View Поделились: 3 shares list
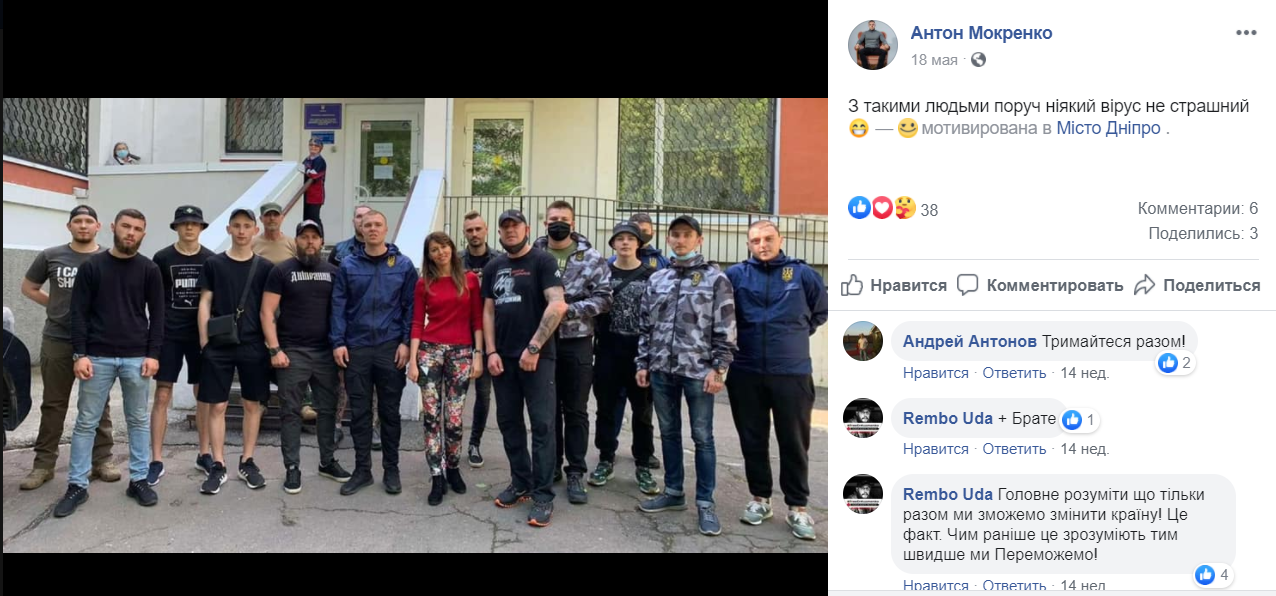The width and height of the screenshot is (1276, 596). 1203,234
